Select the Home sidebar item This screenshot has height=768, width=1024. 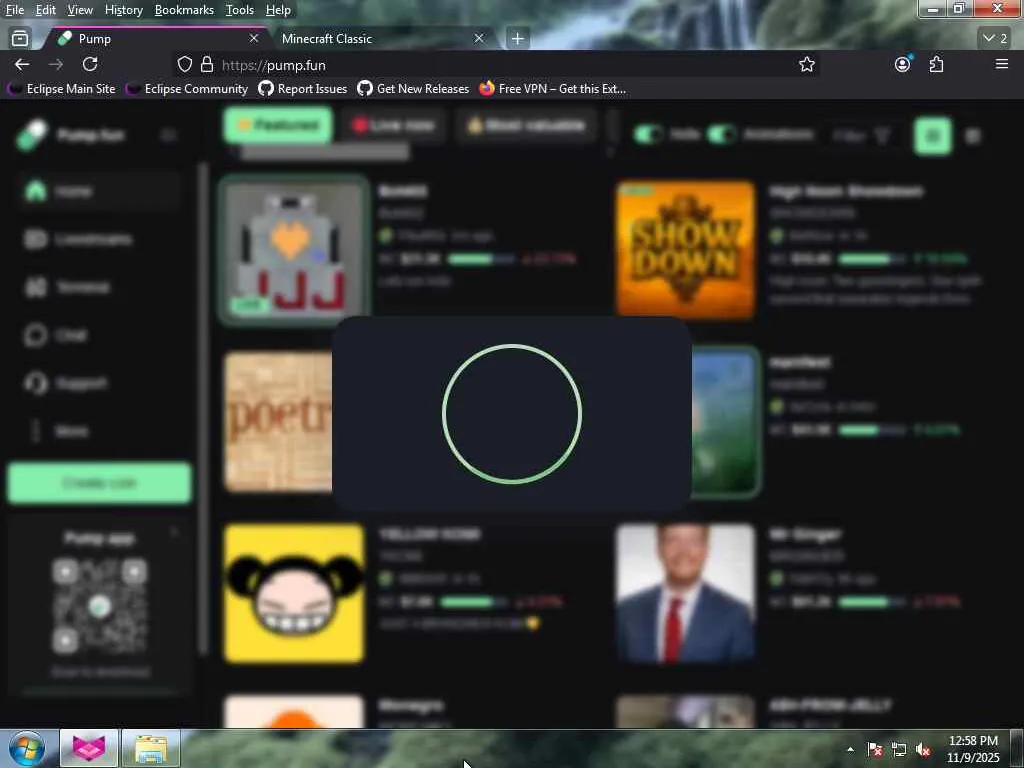[98, 191]
